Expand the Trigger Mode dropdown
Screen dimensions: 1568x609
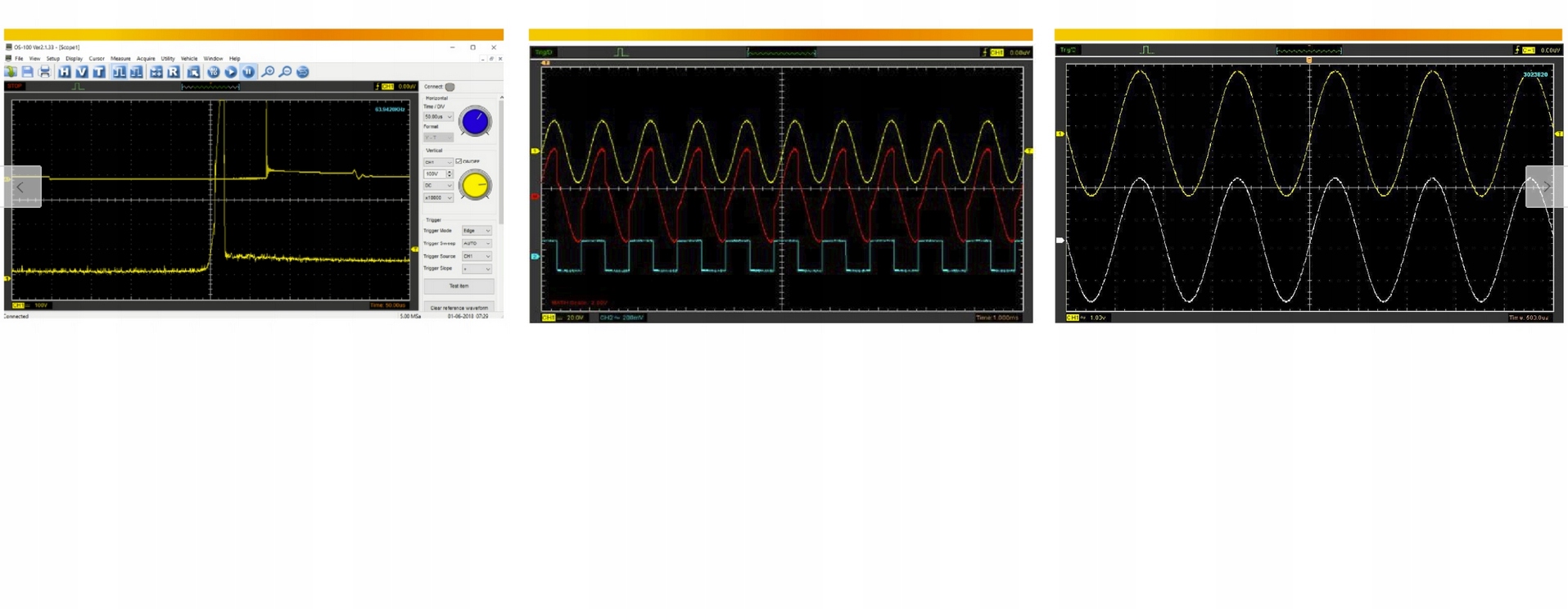tap(477, 231)
